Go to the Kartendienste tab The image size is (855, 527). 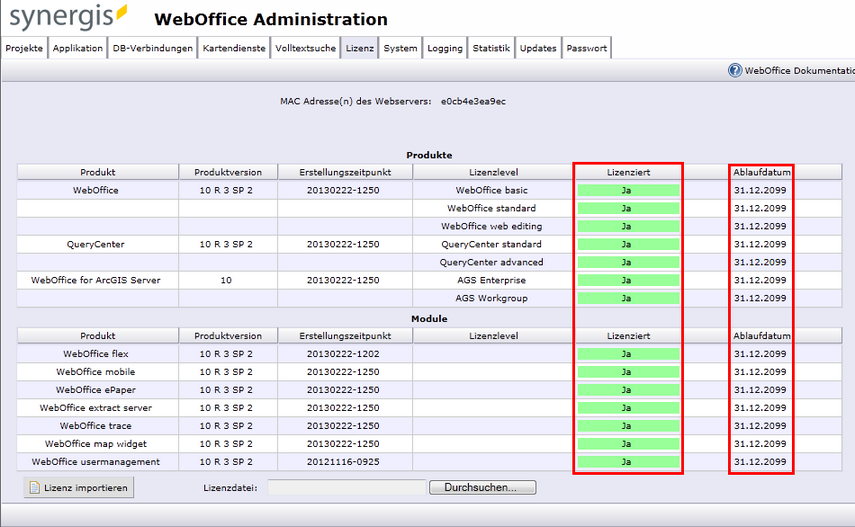point(234,48)
